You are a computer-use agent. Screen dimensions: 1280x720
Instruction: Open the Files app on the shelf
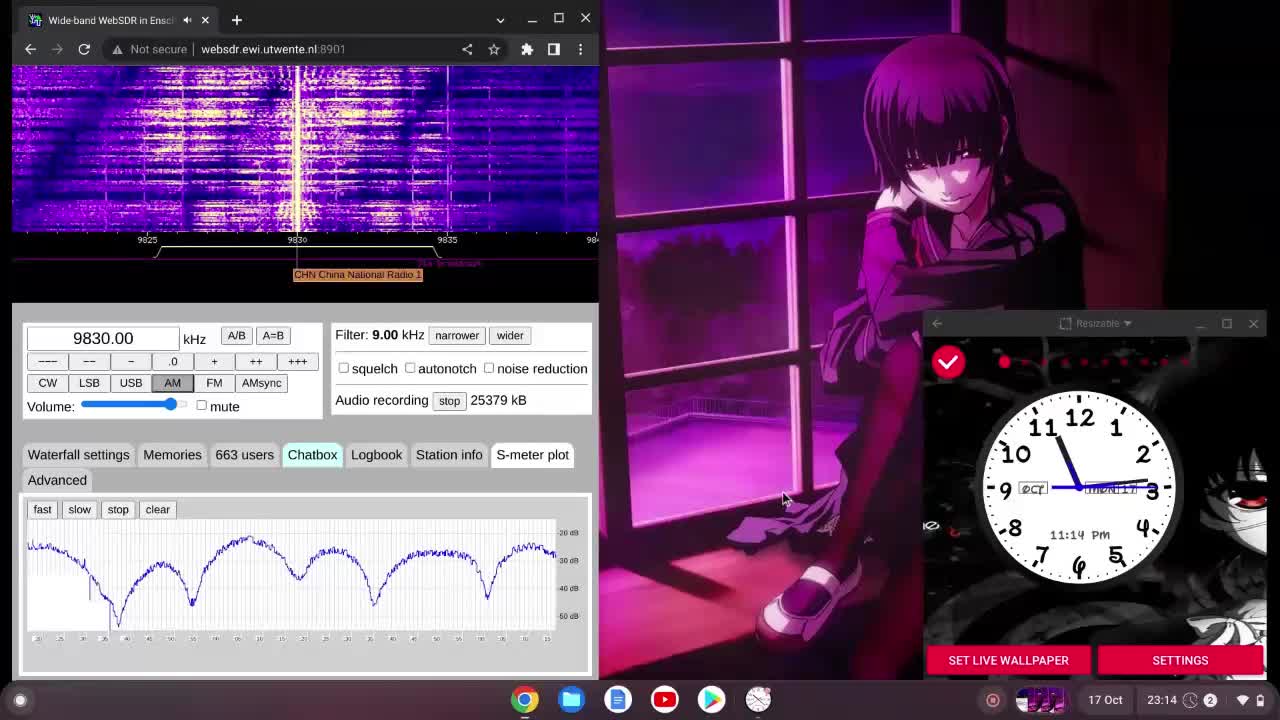click(x=572, y=700)
